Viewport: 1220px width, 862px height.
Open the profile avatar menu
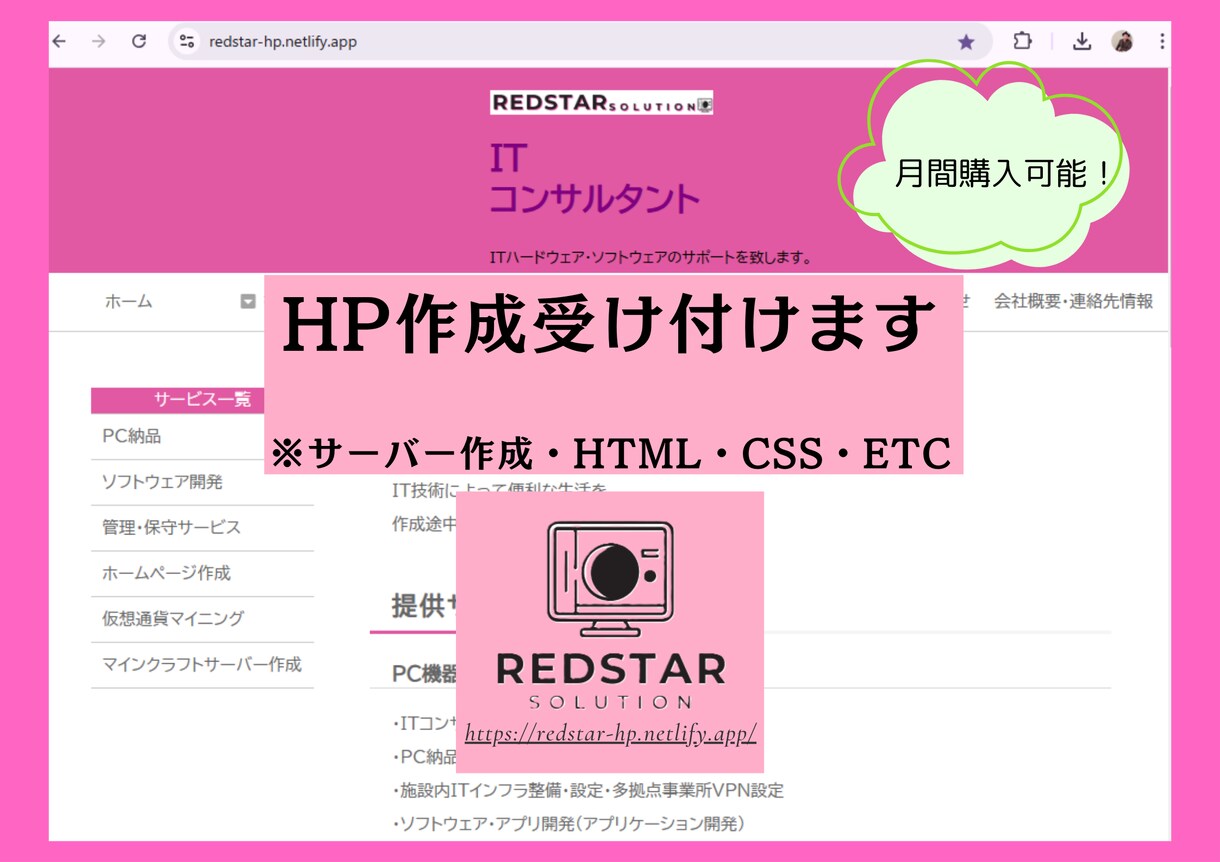(x=1123, y=42)
